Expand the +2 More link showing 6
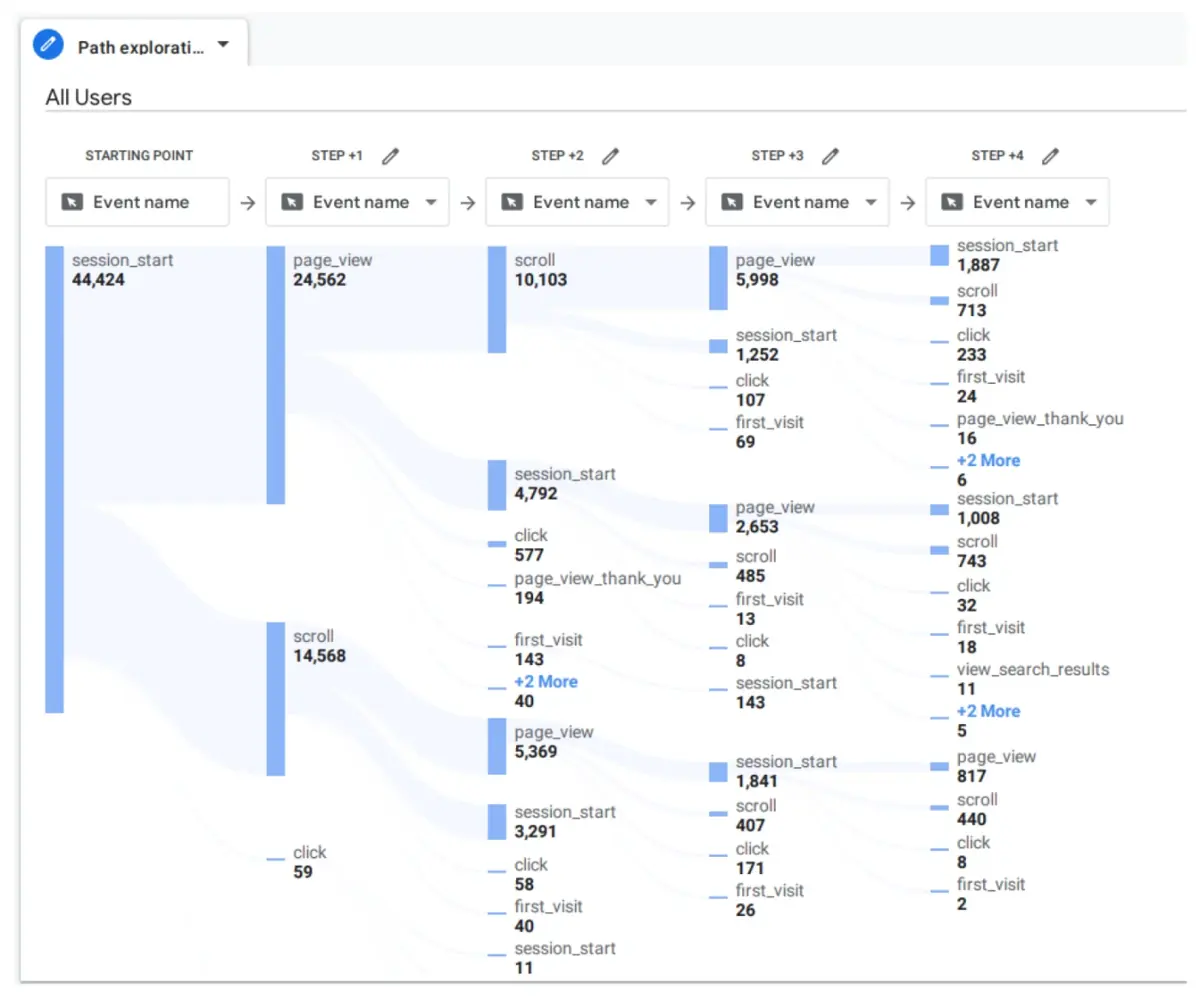Image resolution: width=1200 pixels, height=1001 pixels. pyautogui.click(x=988, y=461)
